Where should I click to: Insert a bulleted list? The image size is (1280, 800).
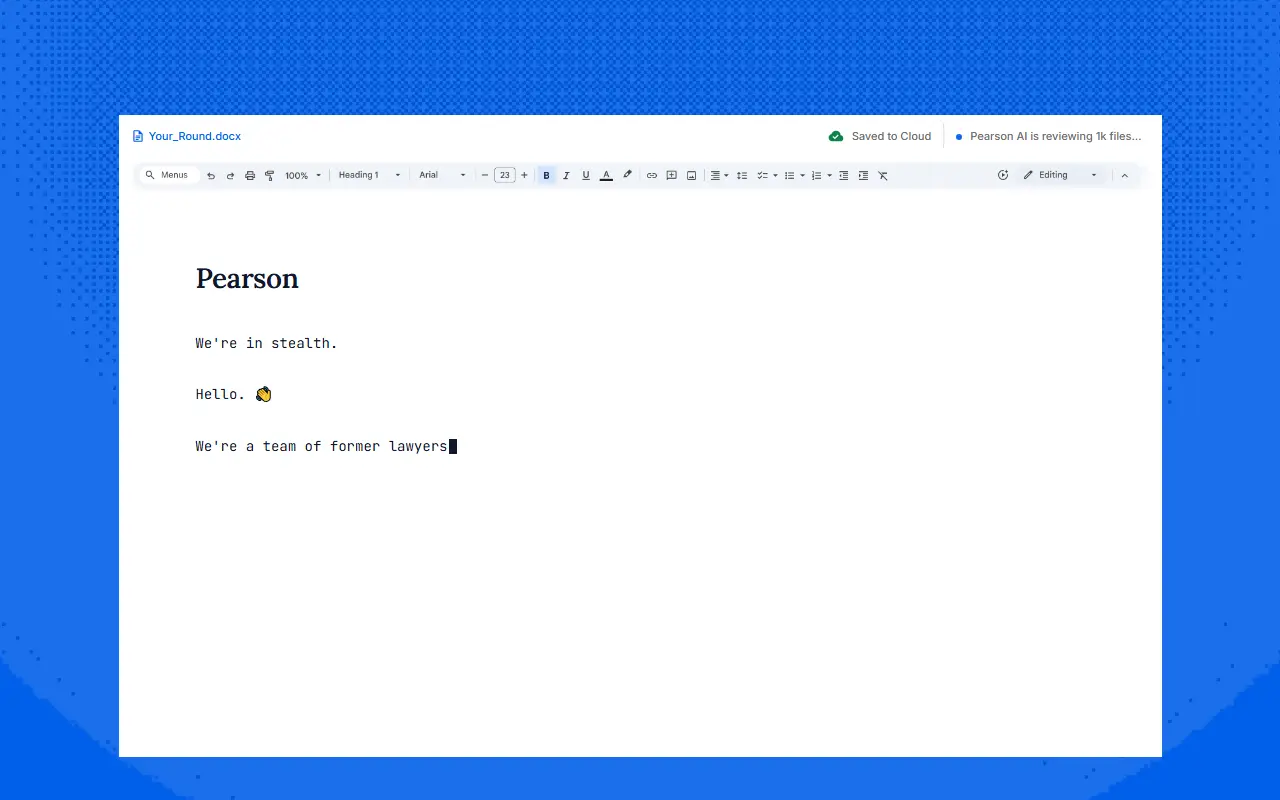pyautogui.click(x=789, y=175)
